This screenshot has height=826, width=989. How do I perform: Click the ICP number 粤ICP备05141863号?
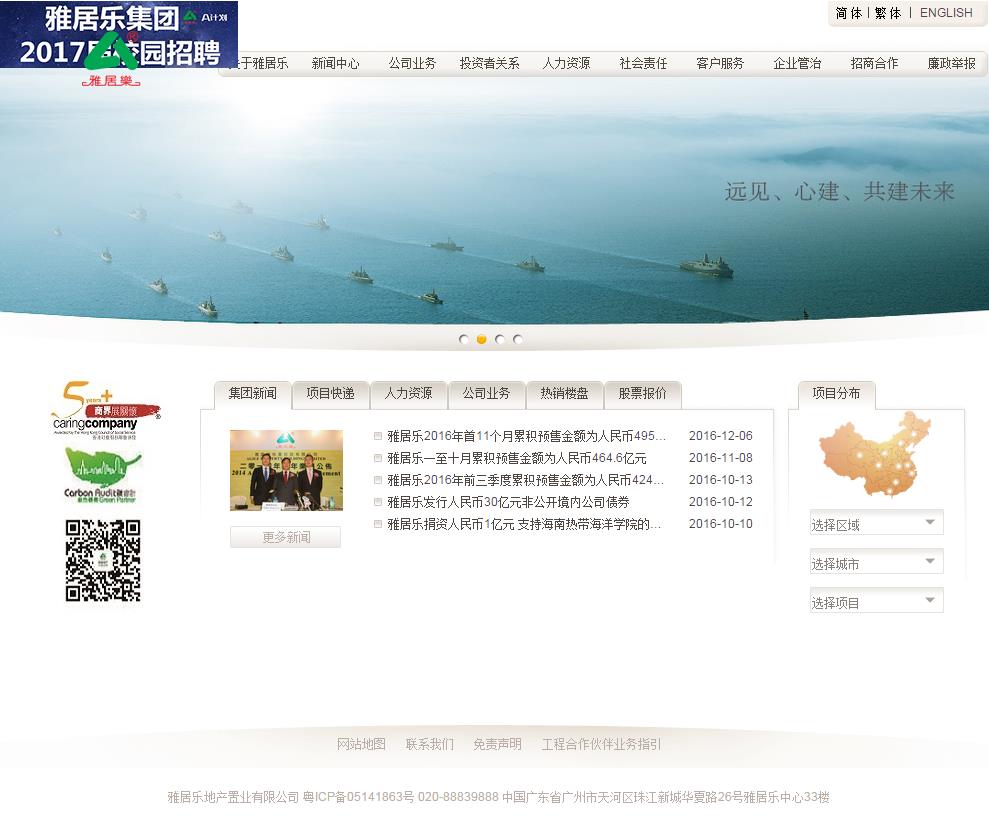coord(358,797)
